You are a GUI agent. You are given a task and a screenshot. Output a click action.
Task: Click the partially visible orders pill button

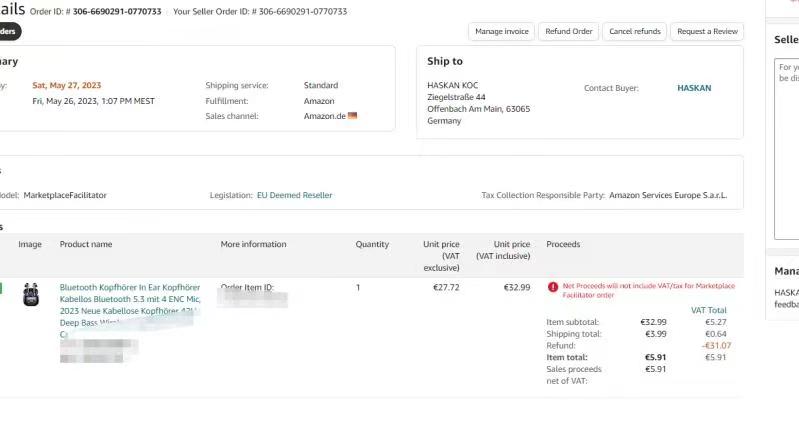click(9, 31)
